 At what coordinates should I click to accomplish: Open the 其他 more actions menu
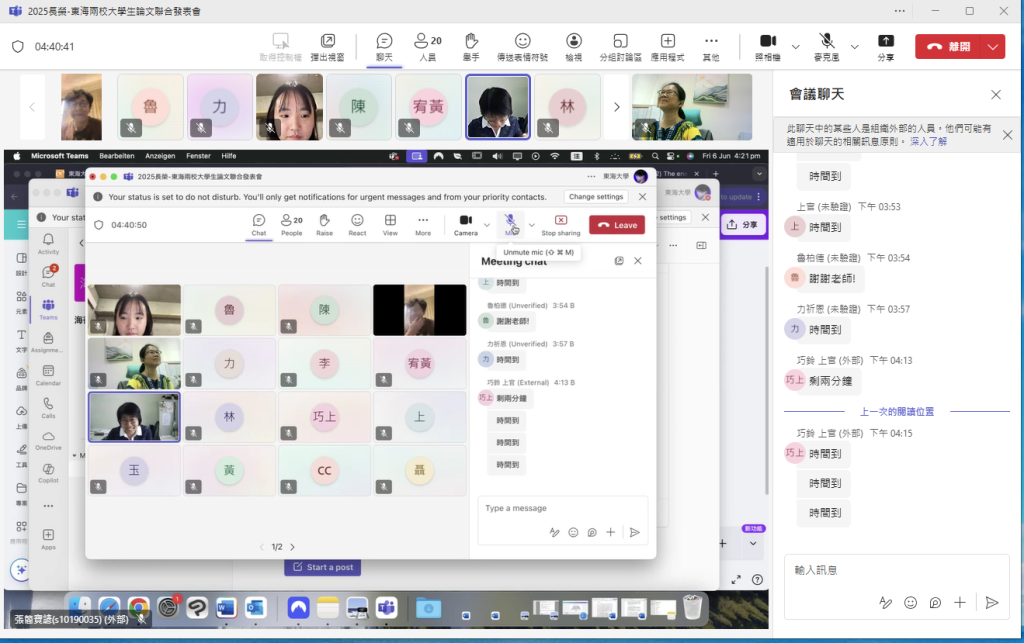tap(711, 48)
